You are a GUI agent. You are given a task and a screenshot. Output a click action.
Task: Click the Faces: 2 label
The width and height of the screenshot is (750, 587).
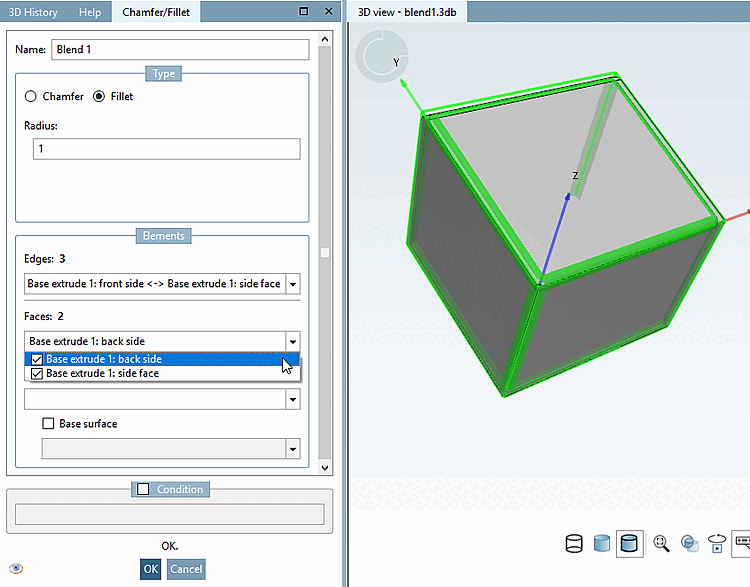tap(44, 316)
